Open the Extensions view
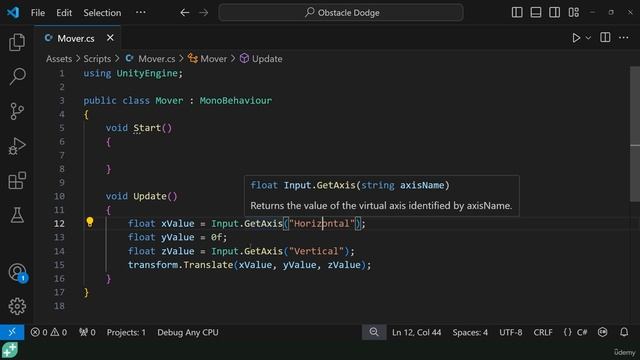 [x=17, y=180]
